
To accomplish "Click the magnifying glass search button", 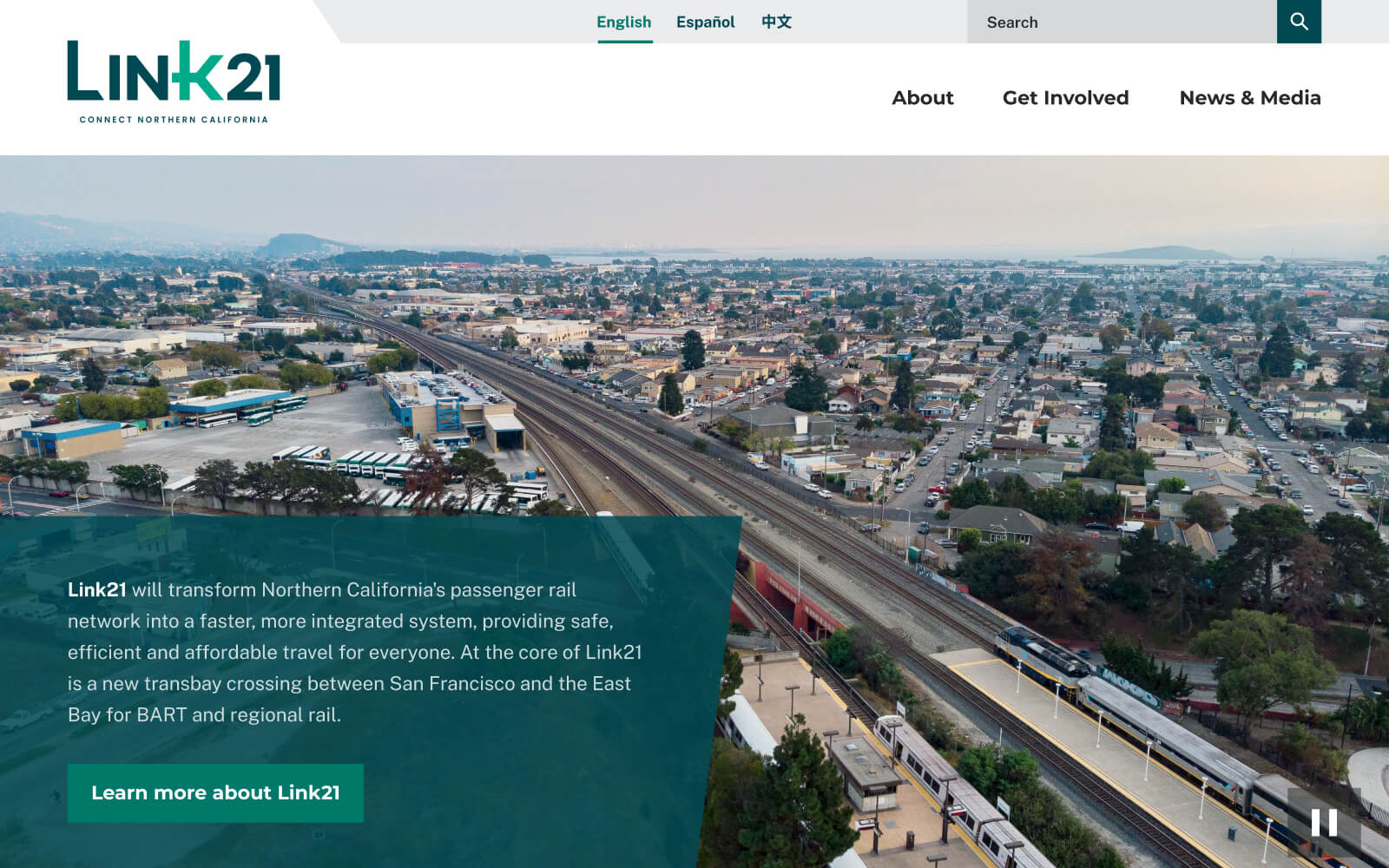I will click(x=1298, y=22).
